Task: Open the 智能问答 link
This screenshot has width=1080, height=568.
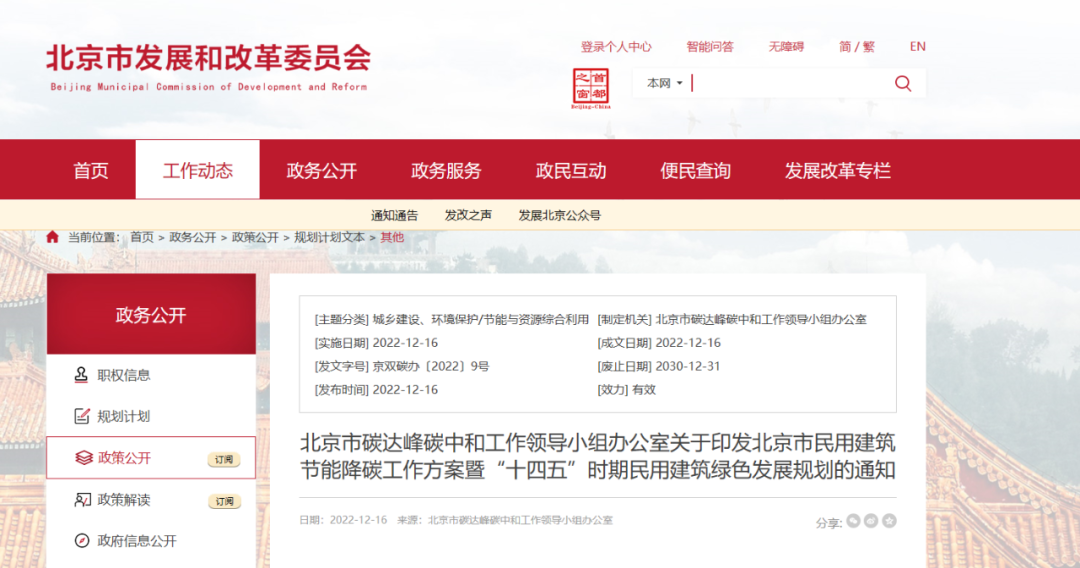Action: pos(710,47)
